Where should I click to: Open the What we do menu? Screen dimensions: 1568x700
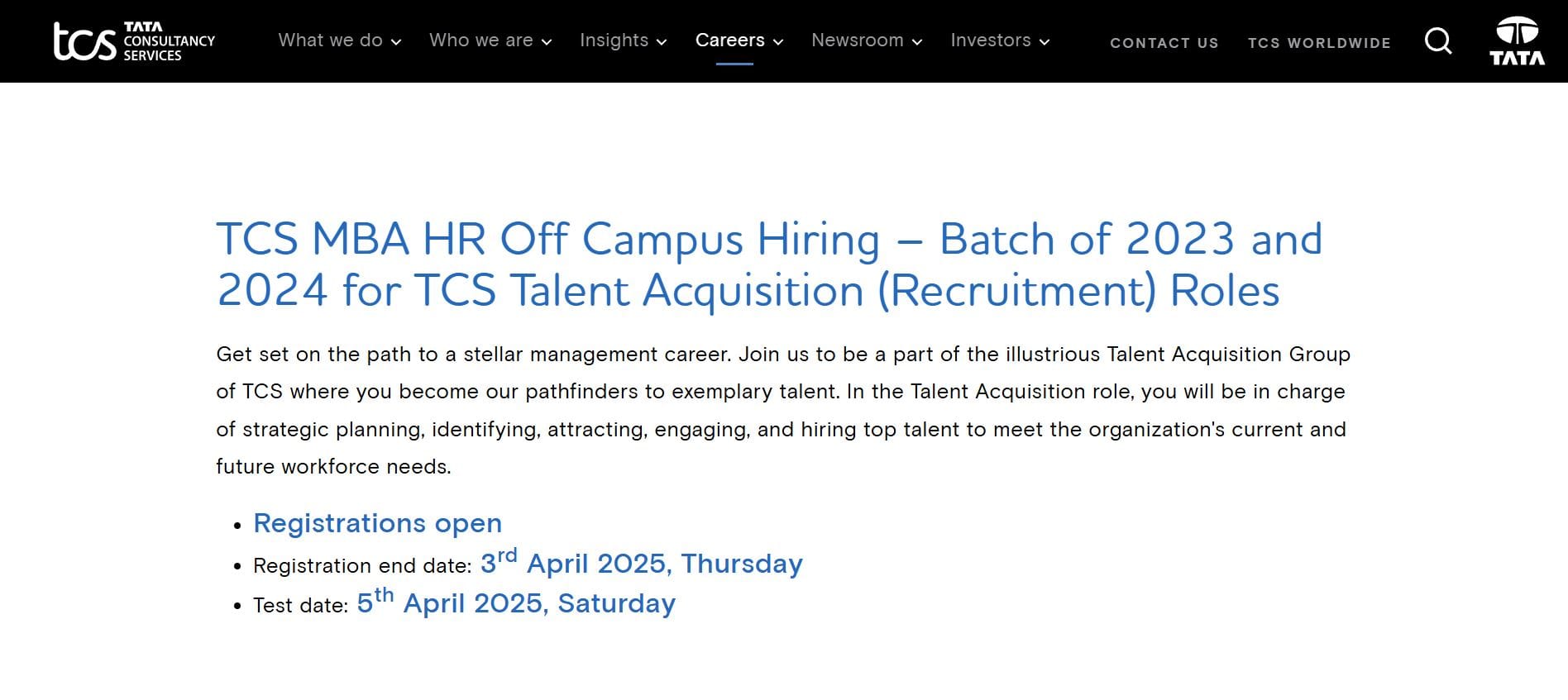tap(330, 40)
